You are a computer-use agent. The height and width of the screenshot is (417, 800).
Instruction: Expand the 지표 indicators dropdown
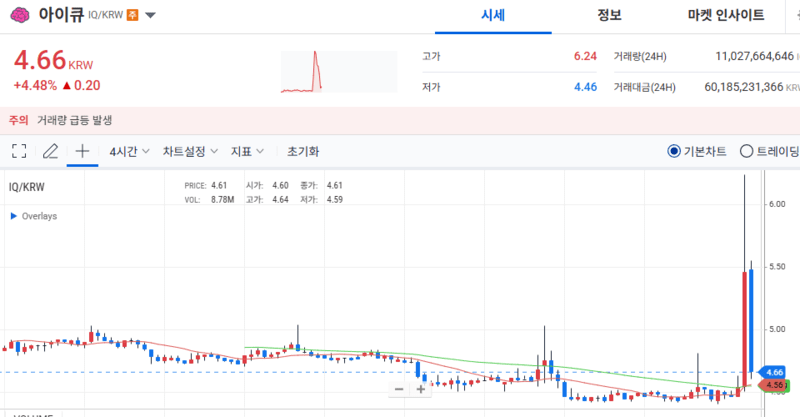247,152
